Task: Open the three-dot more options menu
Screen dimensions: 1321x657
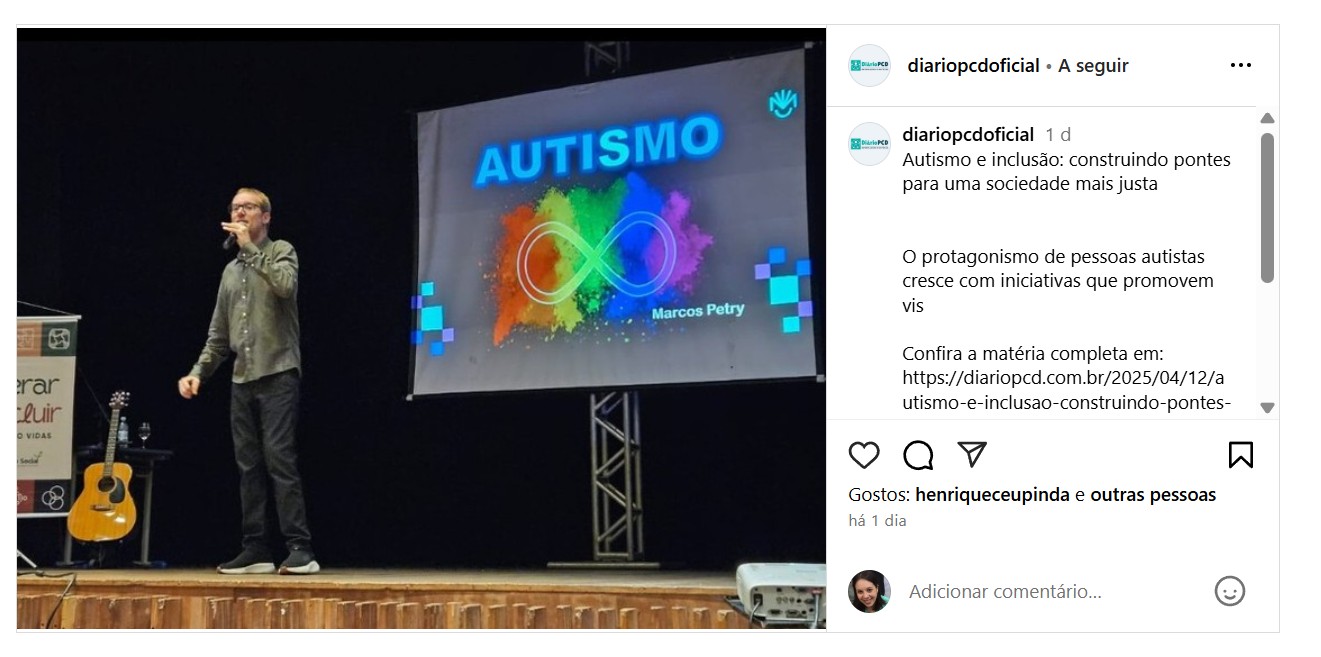Action: (x=1241, y=66)
